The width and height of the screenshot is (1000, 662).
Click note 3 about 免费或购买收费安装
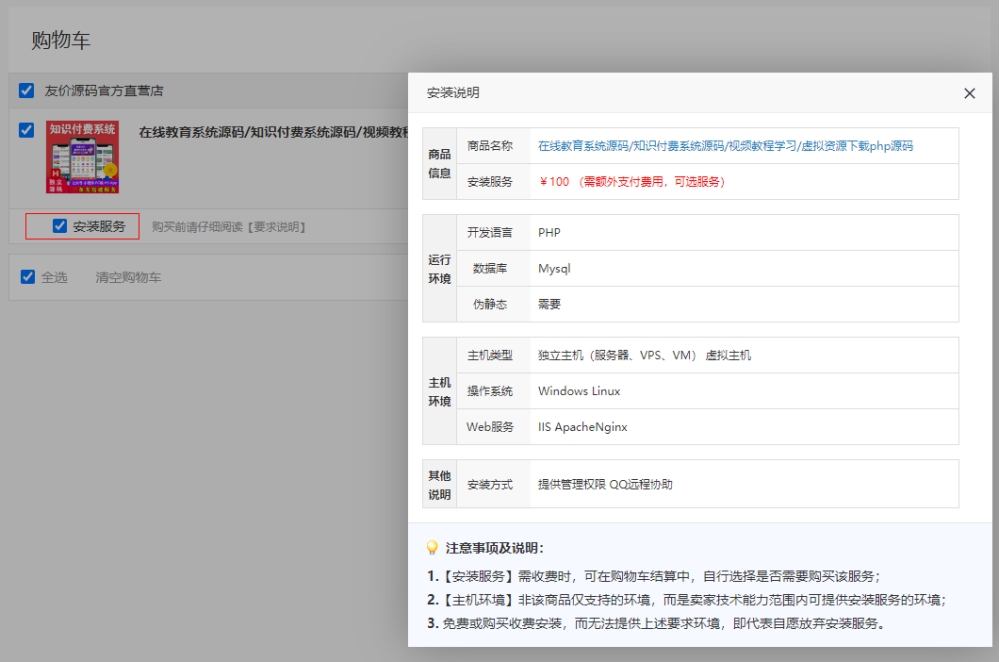coord(656,623)
